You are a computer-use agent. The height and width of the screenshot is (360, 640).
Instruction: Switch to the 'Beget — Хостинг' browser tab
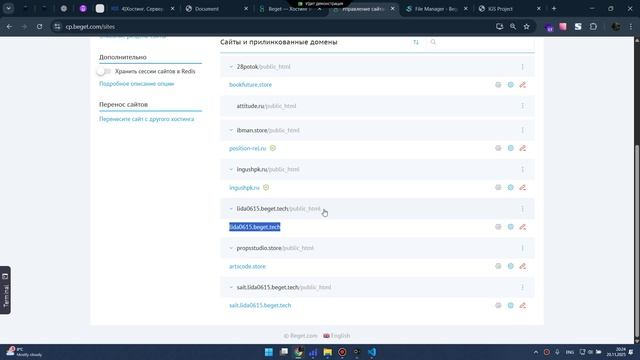pos(289,9)
